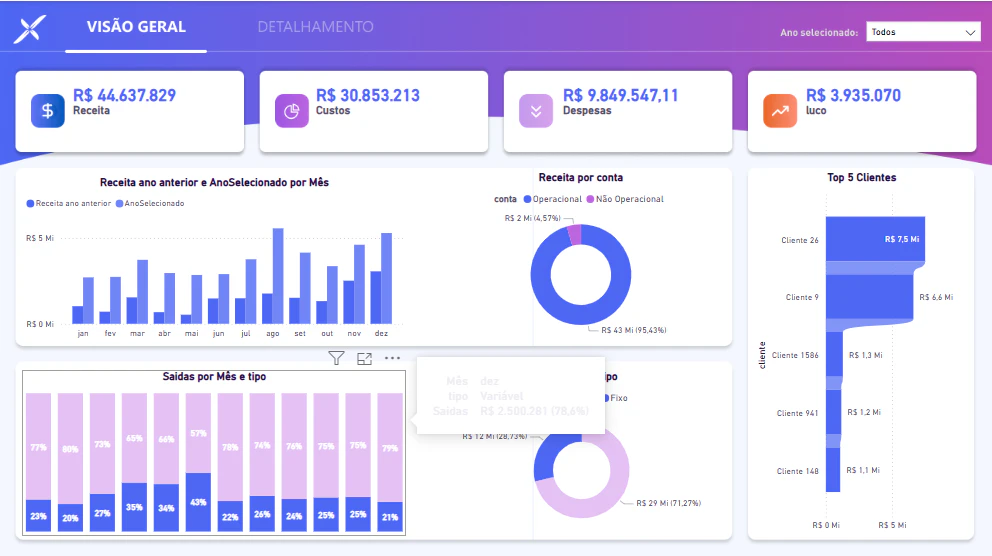
Task: Open the DETALHAMENTO tab
Action: [x=315, y=27]
